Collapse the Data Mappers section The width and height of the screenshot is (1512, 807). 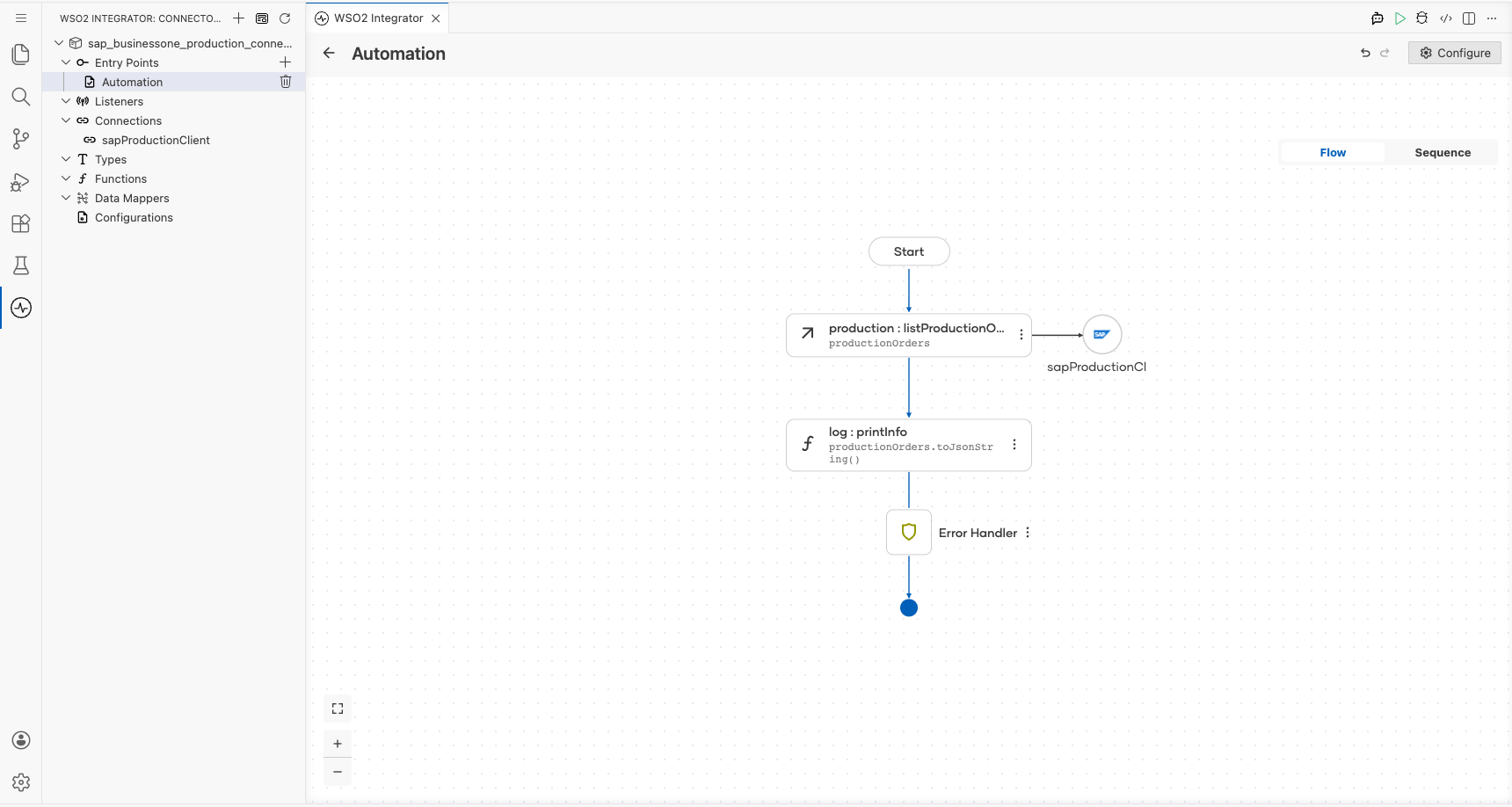coord(66,198)
